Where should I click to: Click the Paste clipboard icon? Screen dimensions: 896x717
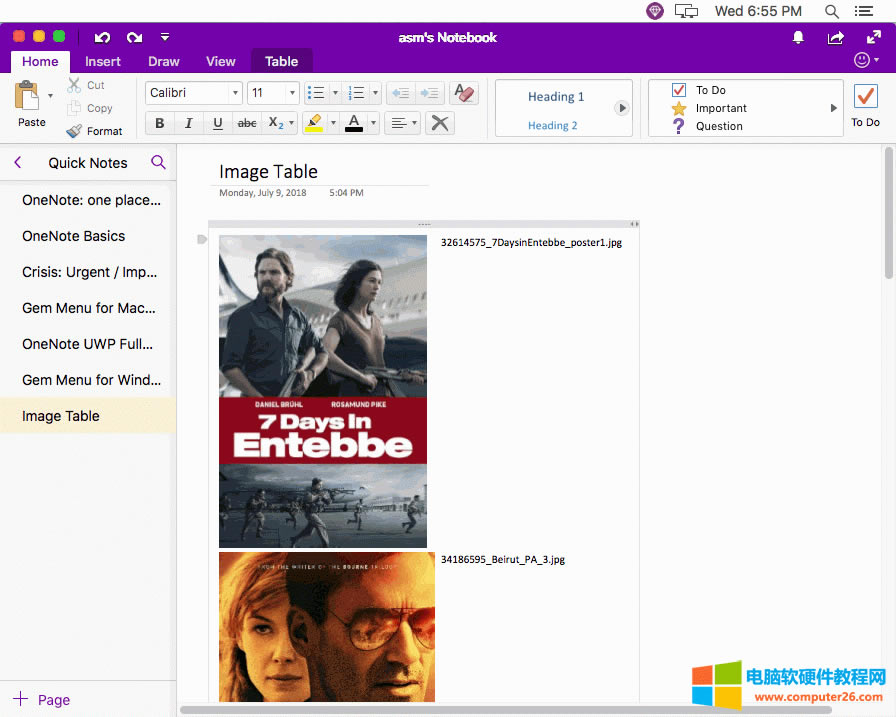(27, 96)
